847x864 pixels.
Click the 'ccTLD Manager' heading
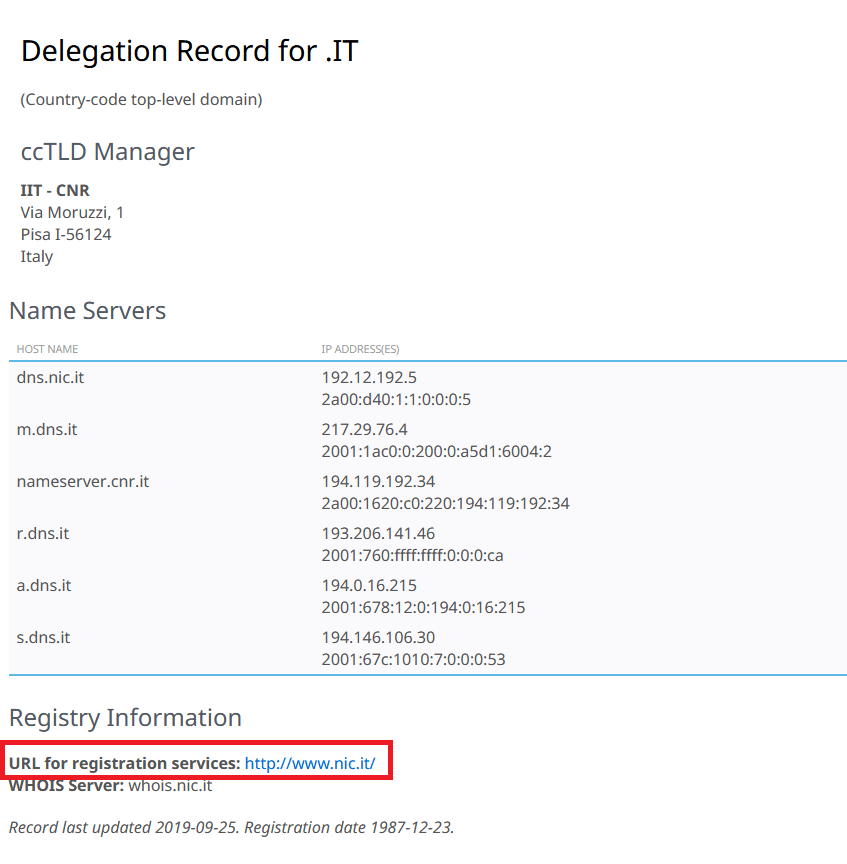coord(107,152)
